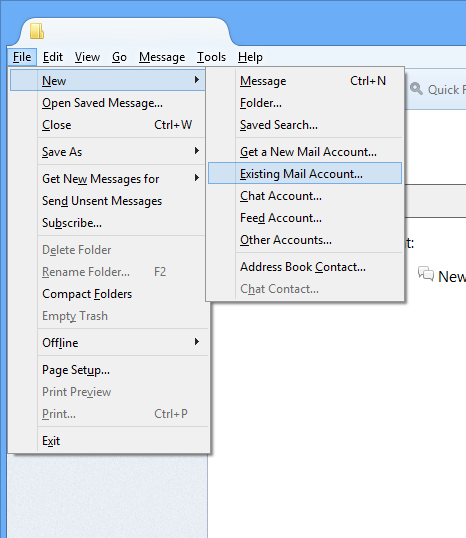The image size is (466, 538).
Task: Click the Quick Filter magnifier icon
Action: pyautogui.click(x=416, y=89)
